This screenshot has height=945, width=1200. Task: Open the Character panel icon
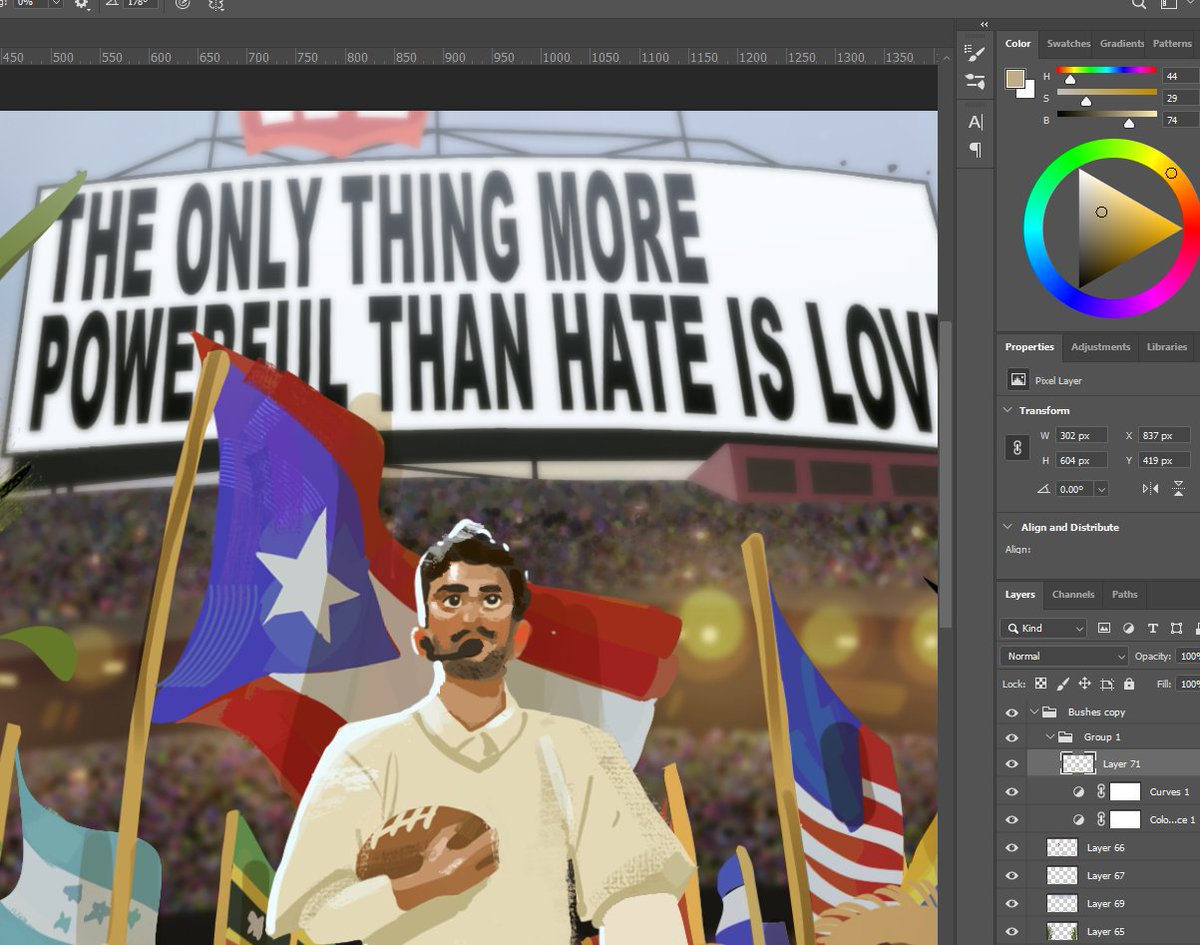[976, 120]
